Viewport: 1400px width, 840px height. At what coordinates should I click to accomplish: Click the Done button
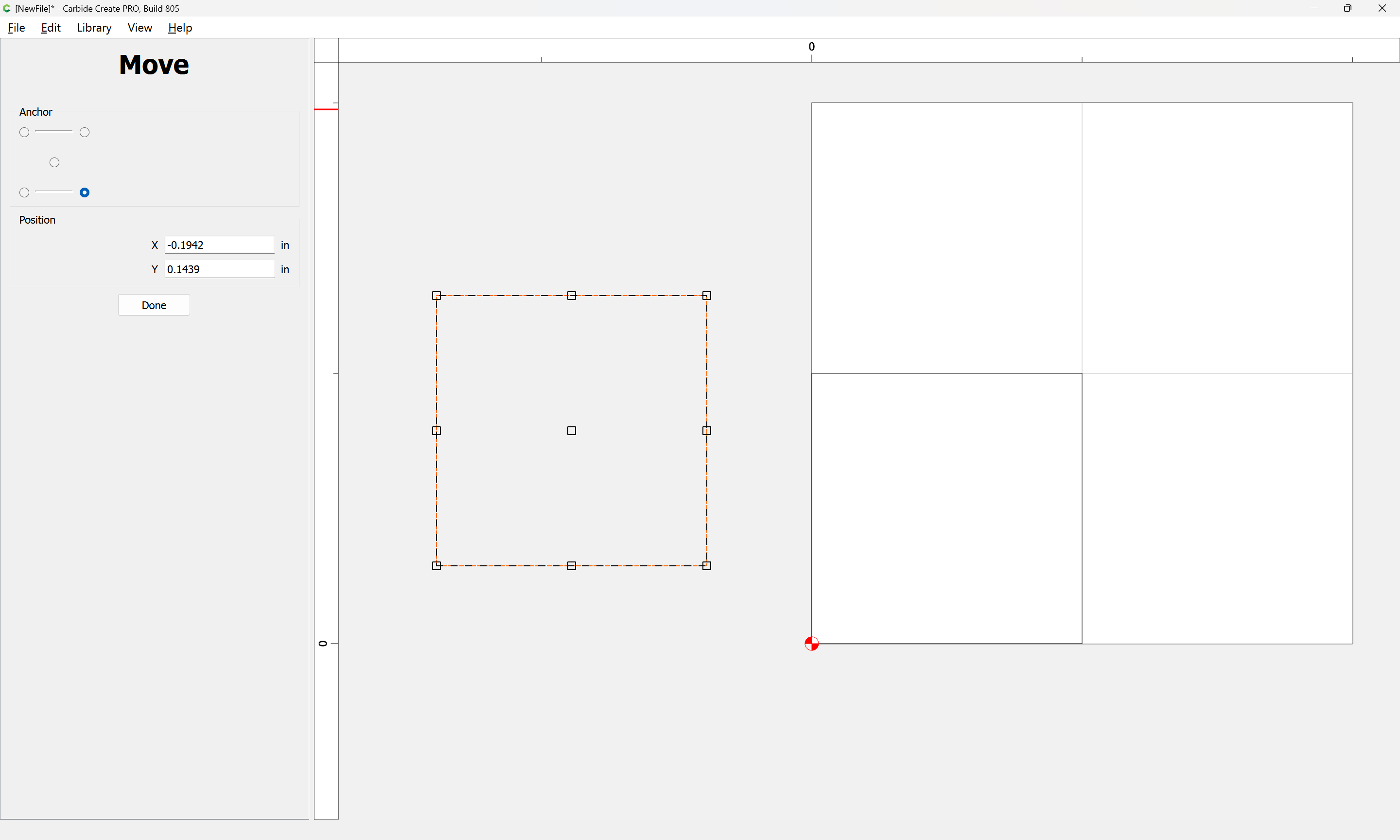point(154,305)
